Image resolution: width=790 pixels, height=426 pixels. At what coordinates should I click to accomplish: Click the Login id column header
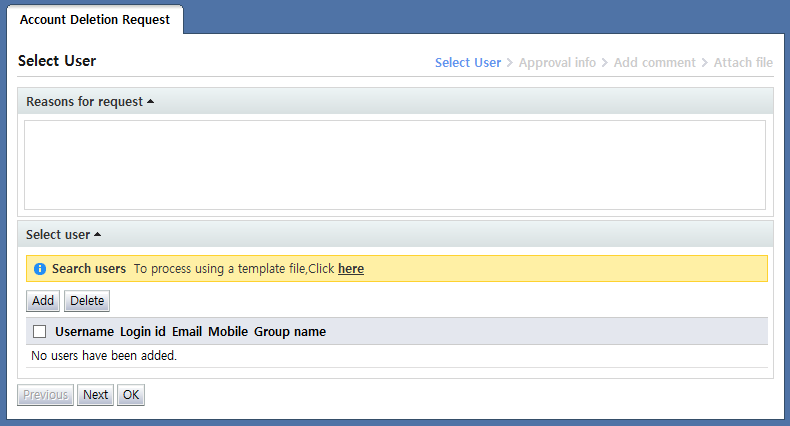coord(143,332)
